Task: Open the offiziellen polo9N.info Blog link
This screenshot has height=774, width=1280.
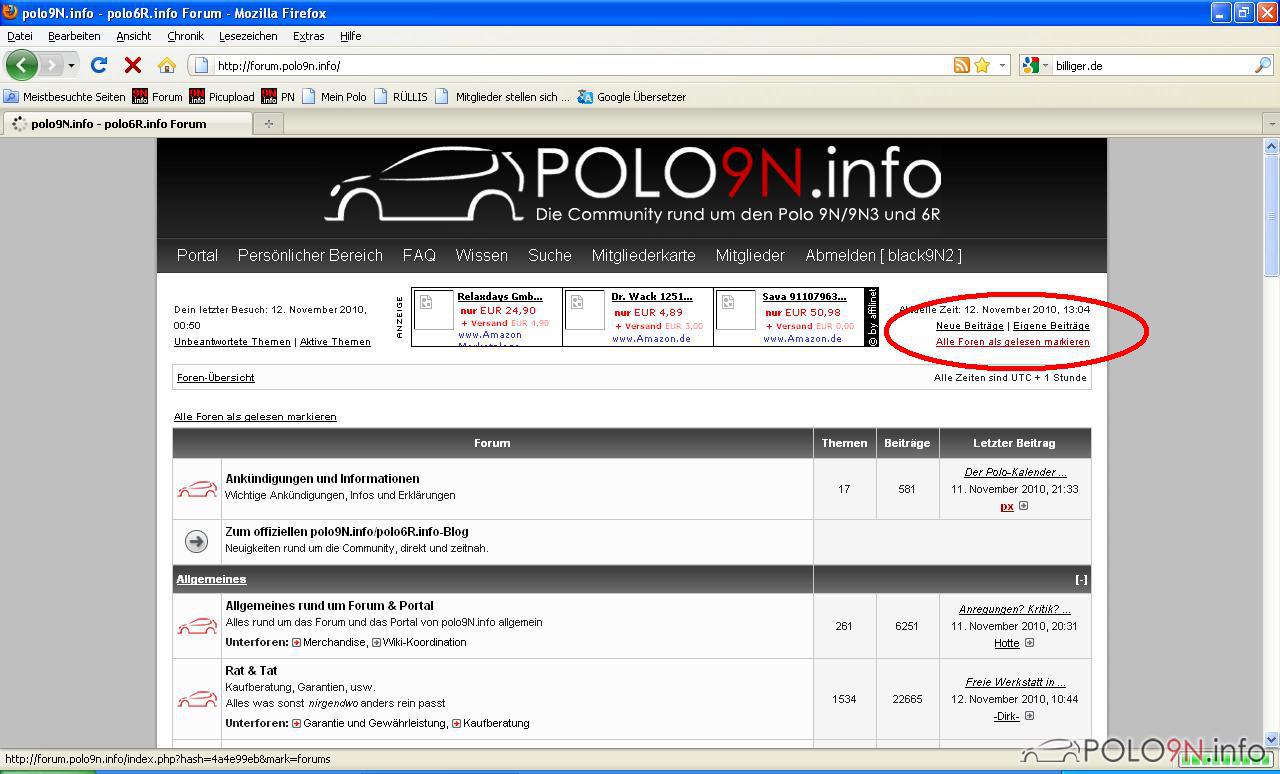Action: [x=347, y=532]
